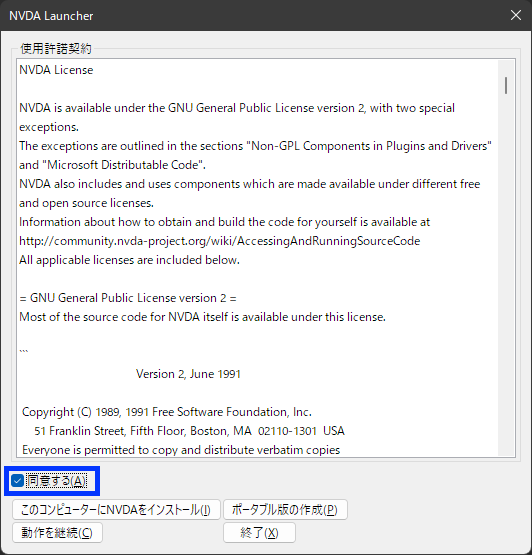Click the "51 Franklin Street, Fifth Floor" address line
This screenshot has height=555, width=532.
coord(189,431)
